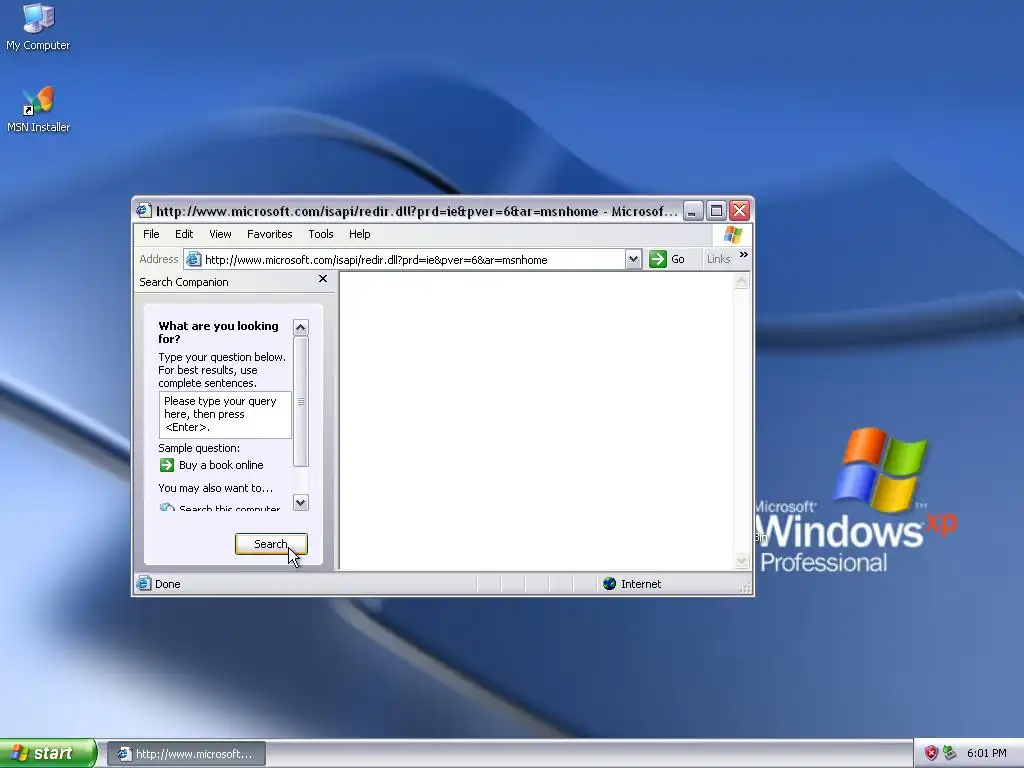Screen dimensions: 1024x768
Task: Open the Start menu
Action: (x=48, y=753)
